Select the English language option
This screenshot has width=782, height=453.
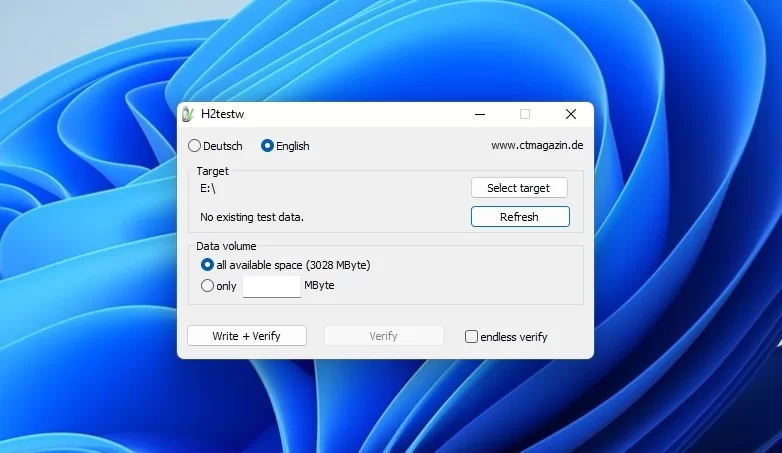point(268,146)
